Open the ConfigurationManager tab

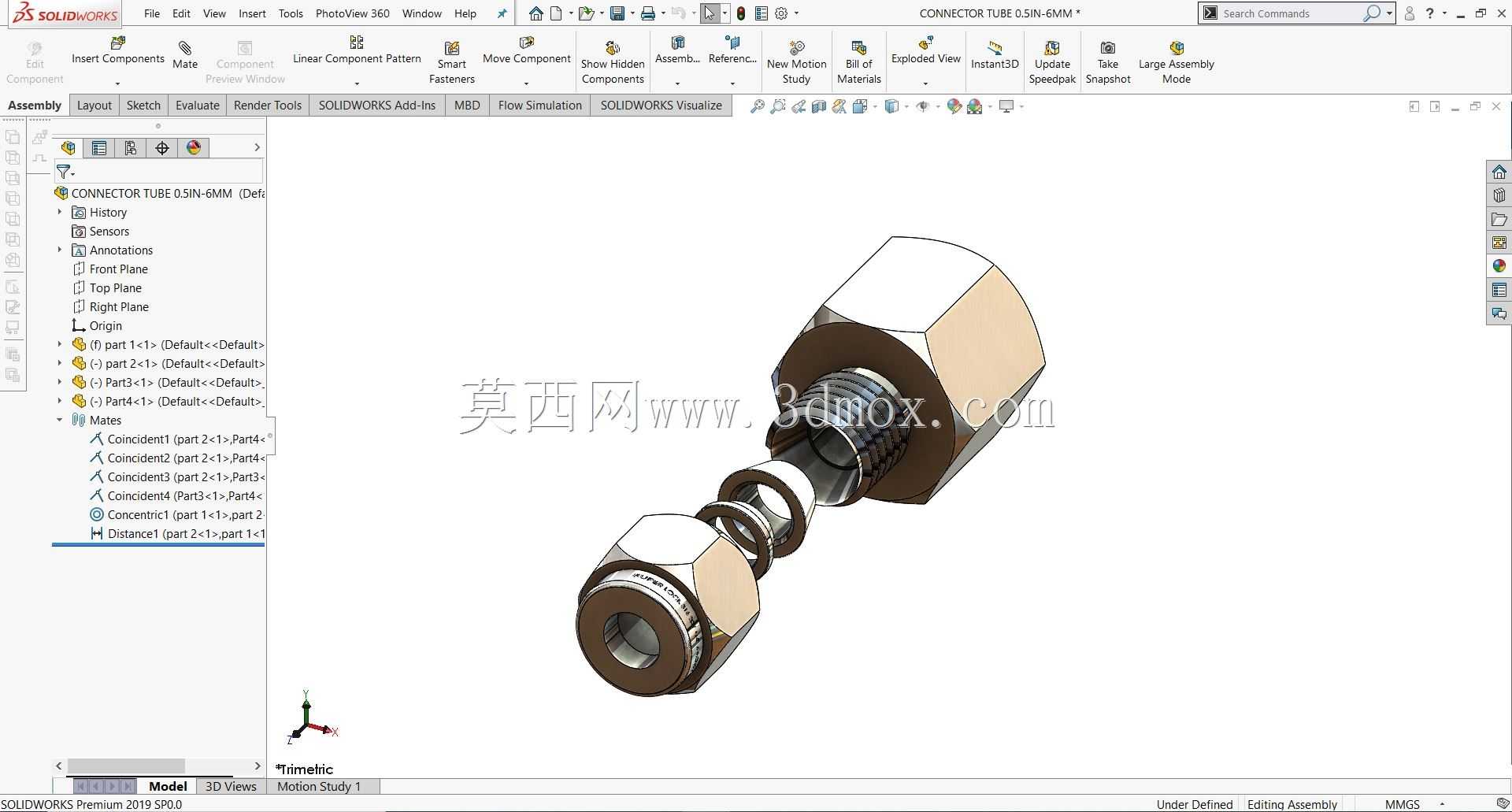[x=131, y=147]
